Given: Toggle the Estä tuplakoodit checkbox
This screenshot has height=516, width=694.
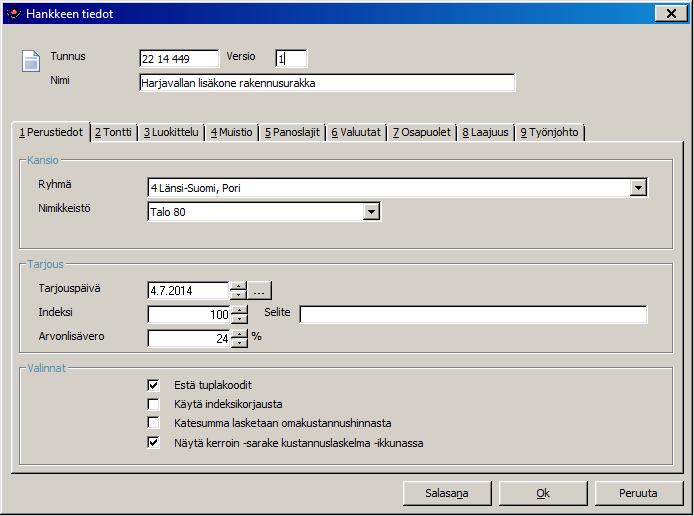Looking at the screenshot, I should (153, 385).
